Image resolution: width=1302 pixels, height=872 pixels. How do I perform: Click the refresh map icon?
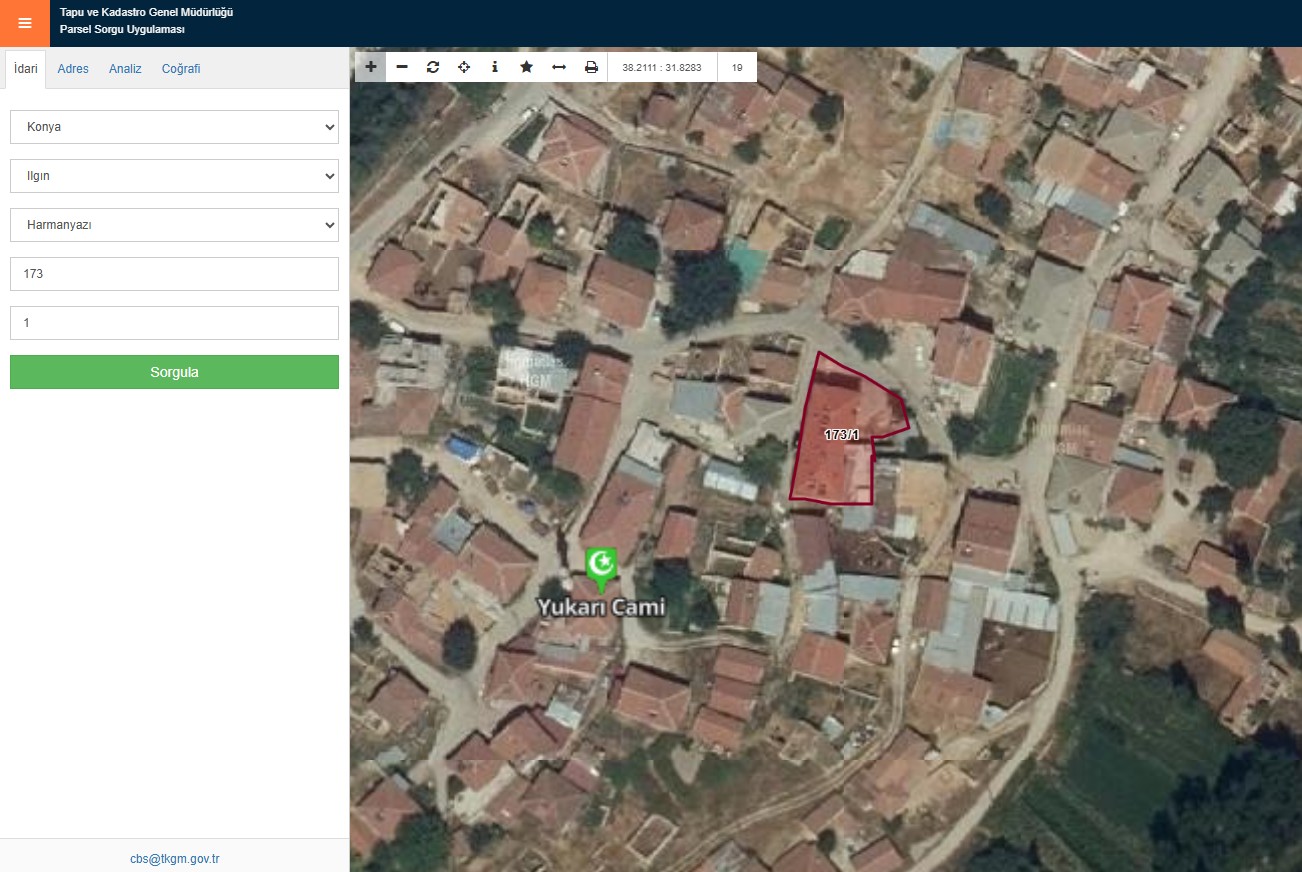433,67
